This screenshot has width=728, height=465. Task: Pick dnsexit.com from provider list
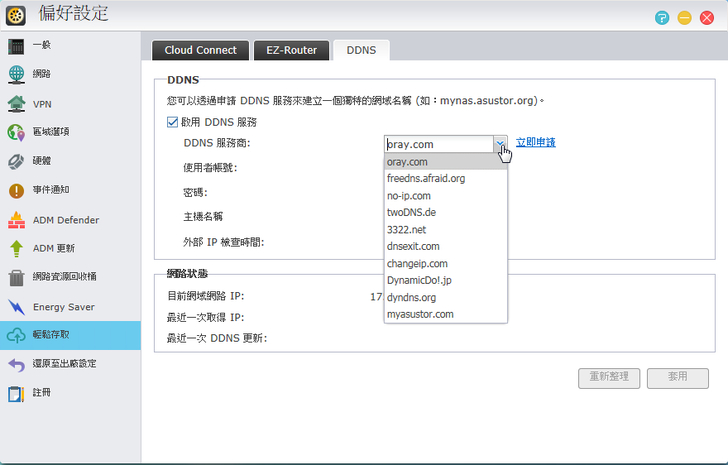pos(446,246)
